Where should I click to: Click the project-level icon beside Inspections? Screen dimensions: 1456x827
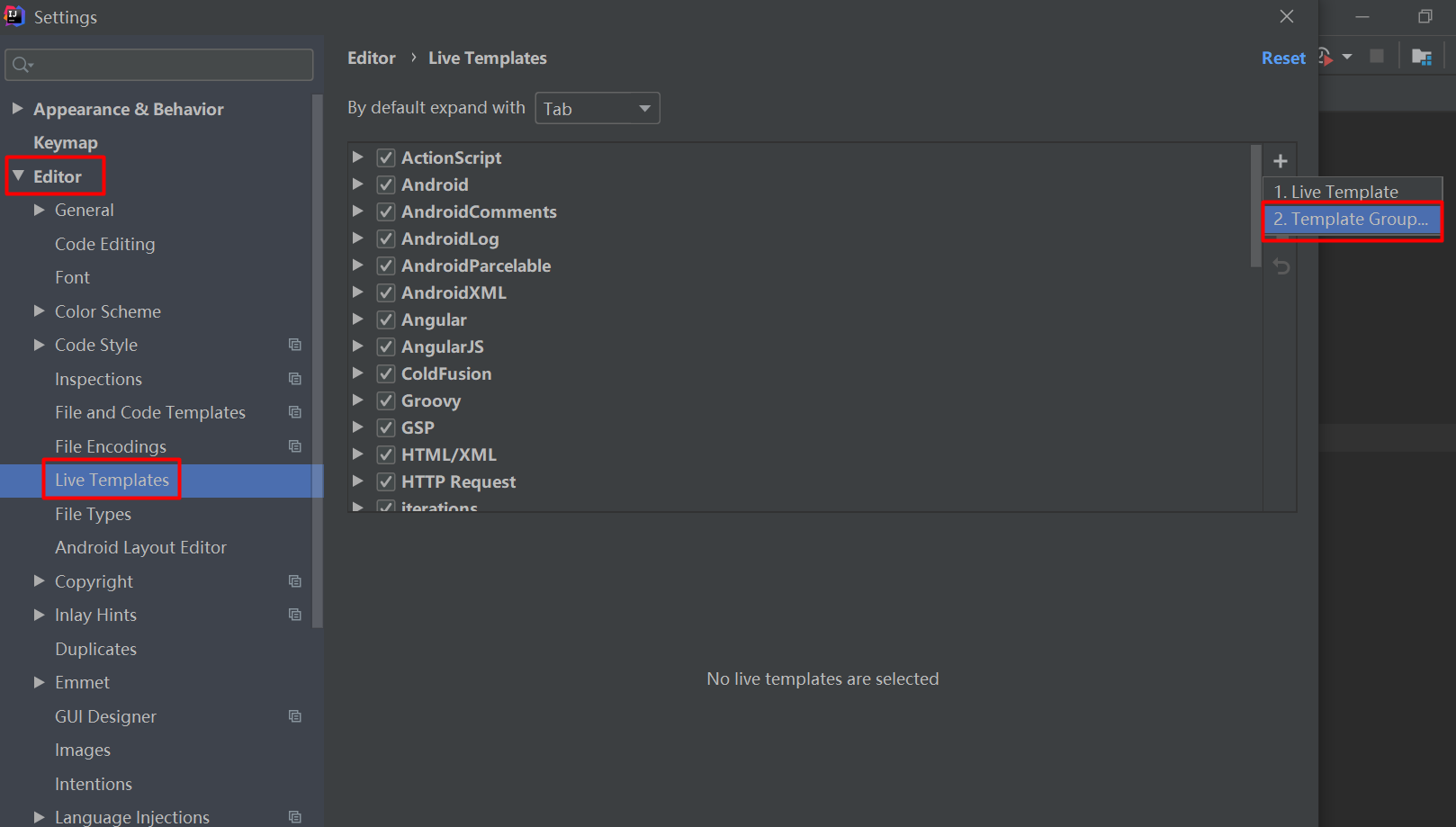[295, 379]
